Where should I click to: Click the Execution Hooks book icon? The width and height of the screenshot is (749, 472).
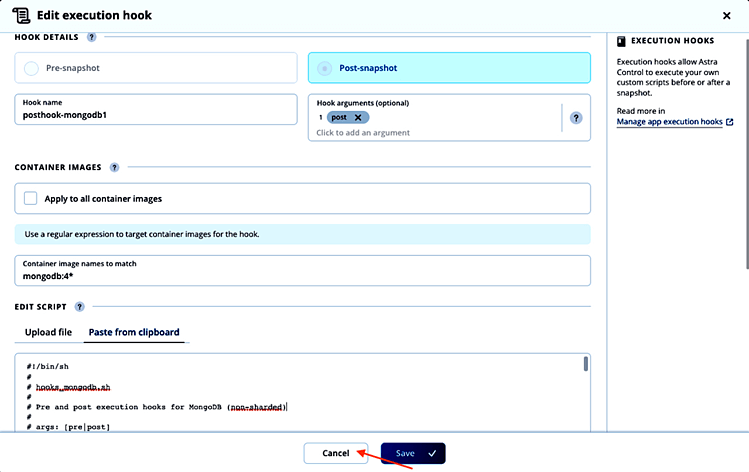[622, 41]
